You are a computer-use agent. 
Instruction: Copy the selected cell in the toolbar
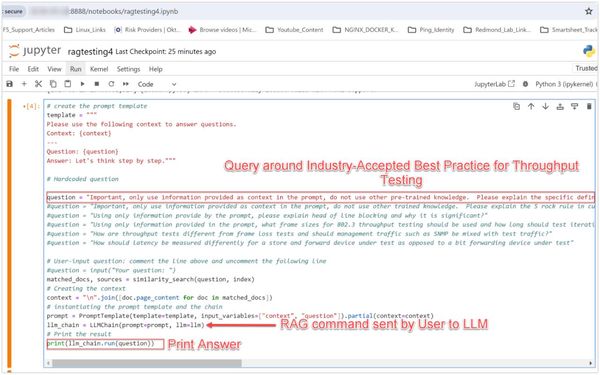pos(53,84)
